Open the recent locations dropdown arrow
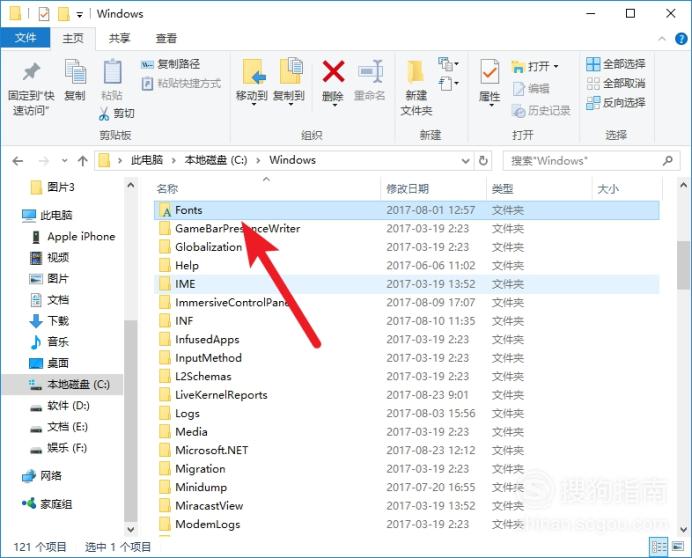 click(x=64, y=161)
